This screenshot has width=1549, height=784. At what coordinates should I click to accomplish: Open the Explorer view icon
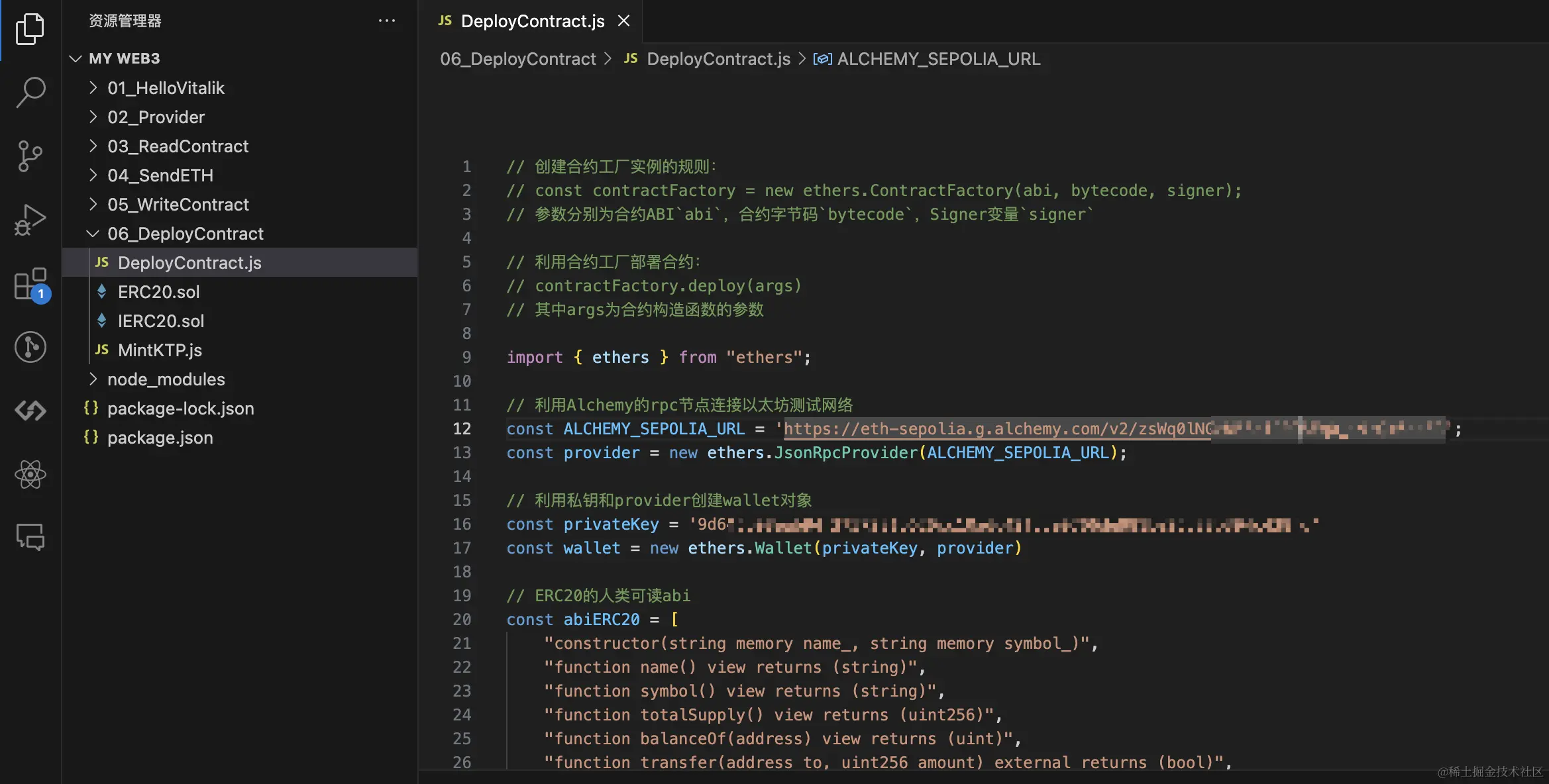click(x=30, y=29)
